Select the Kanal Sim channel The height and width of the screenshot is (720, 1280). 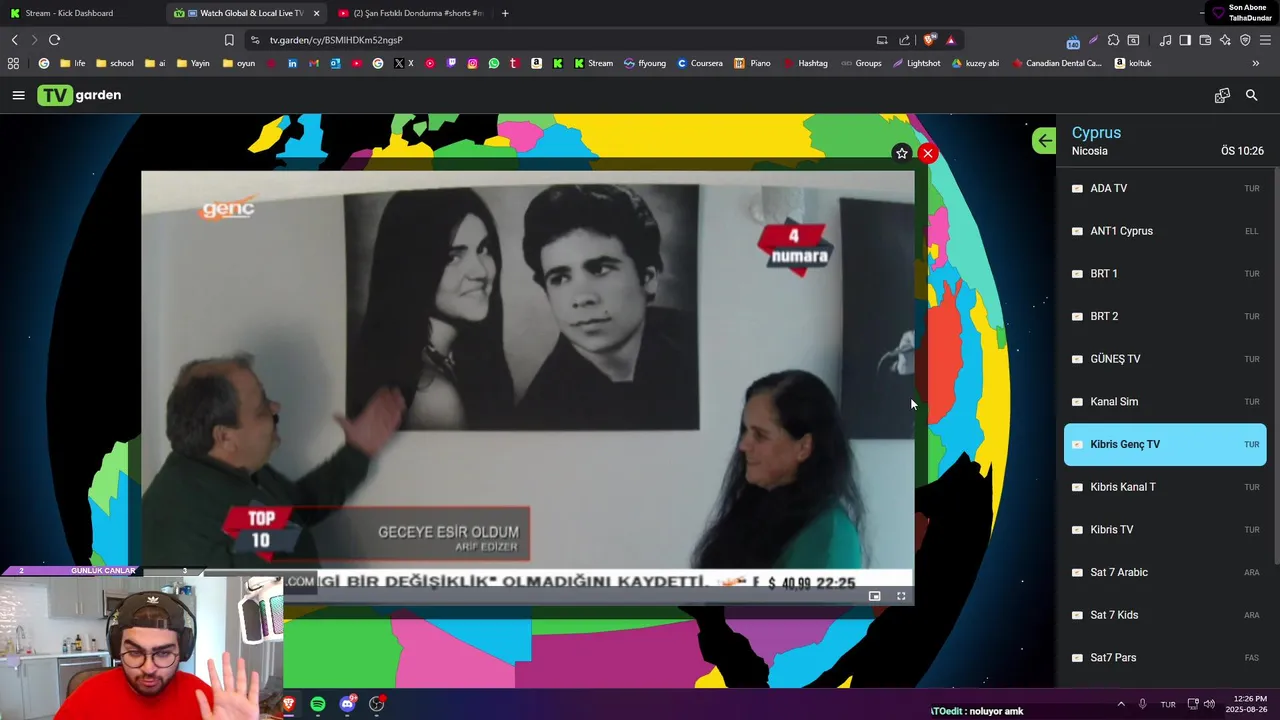click(x=1165, y=401)
